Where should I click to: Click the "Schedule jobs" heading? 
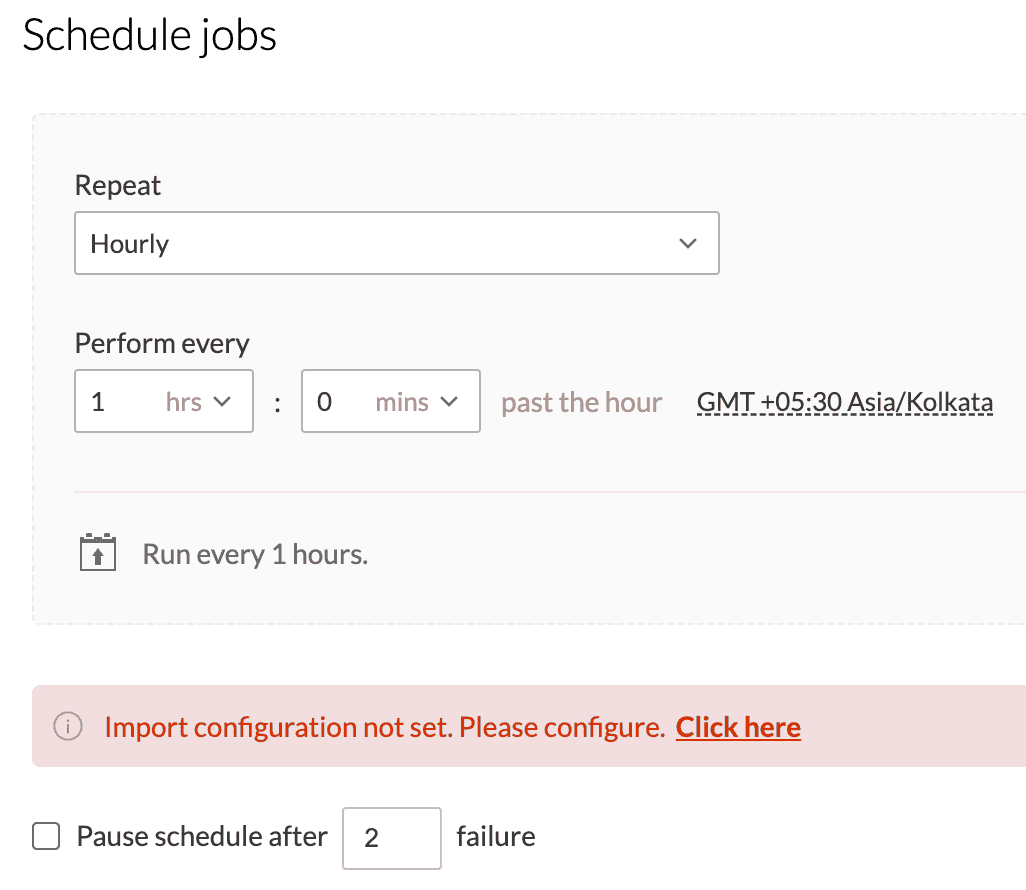tap(150, 36)
